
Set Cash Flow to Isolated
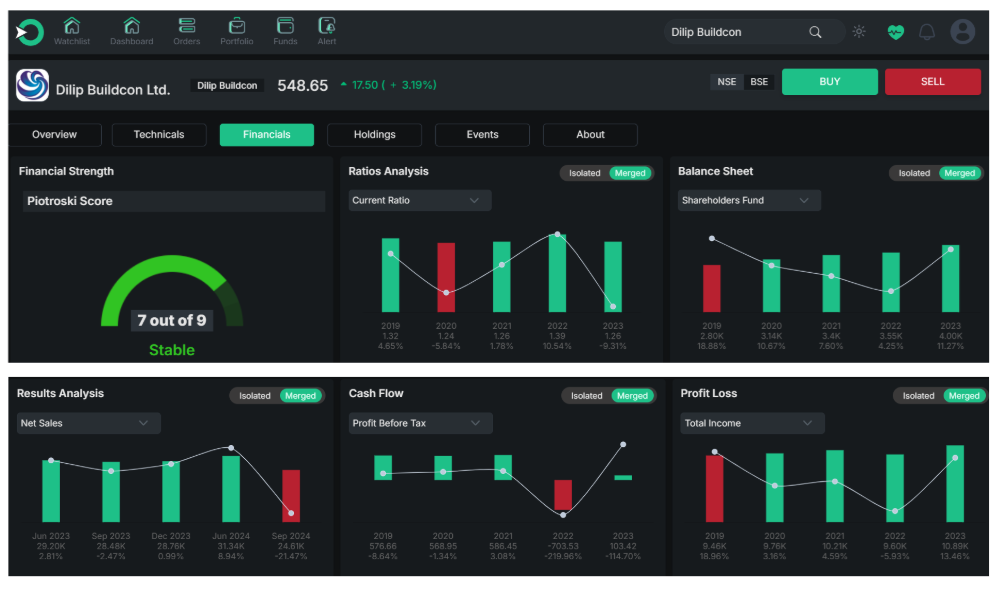pos(587,396)
